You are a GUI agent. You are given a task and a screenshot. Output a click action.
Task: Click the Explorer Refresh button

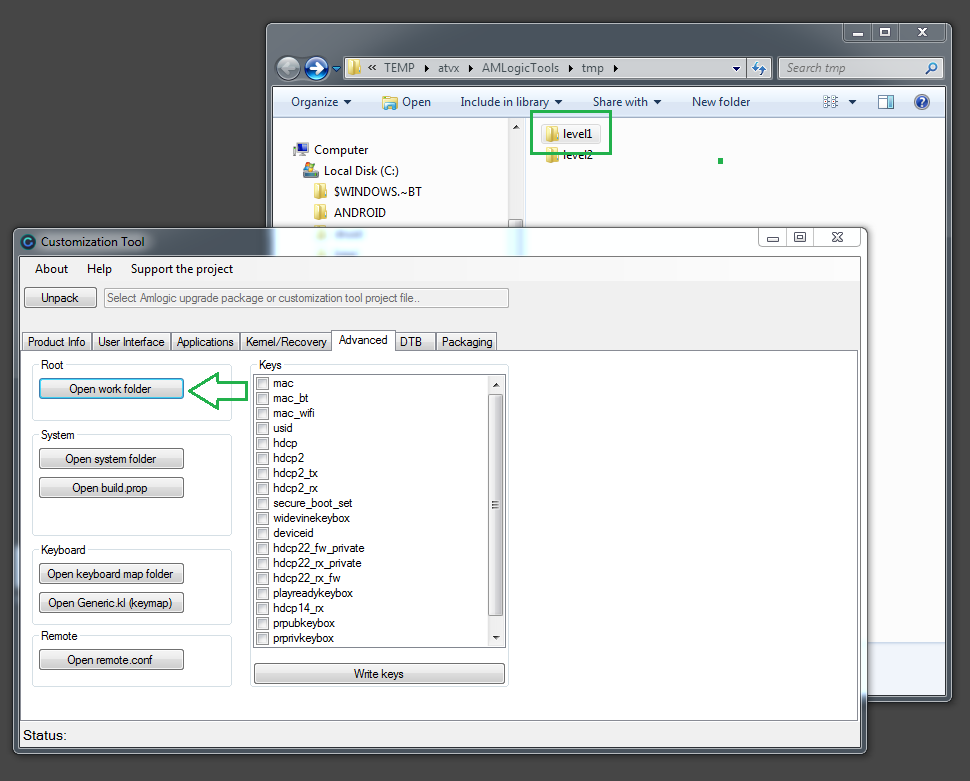759,68
